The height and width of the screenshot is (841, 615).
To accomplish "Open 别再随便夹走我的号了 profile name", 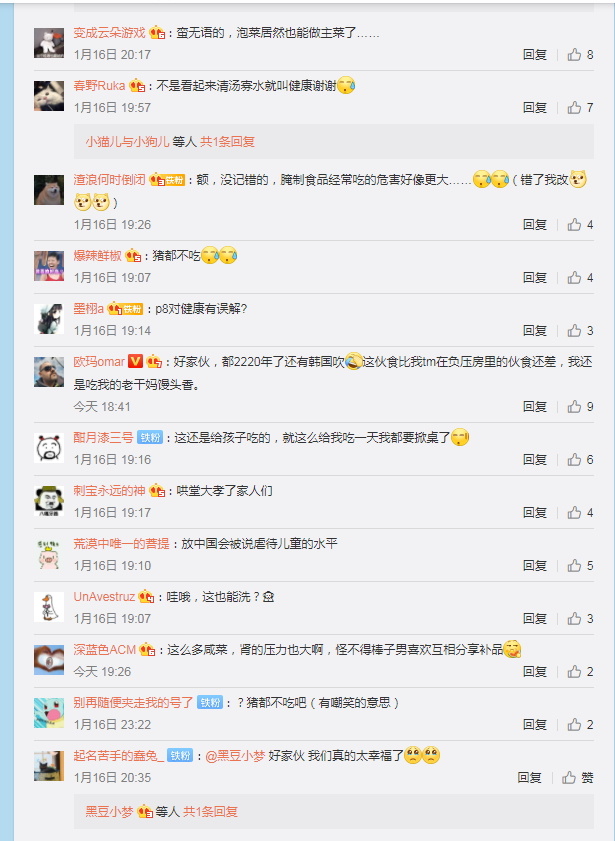I will [133, 703].
